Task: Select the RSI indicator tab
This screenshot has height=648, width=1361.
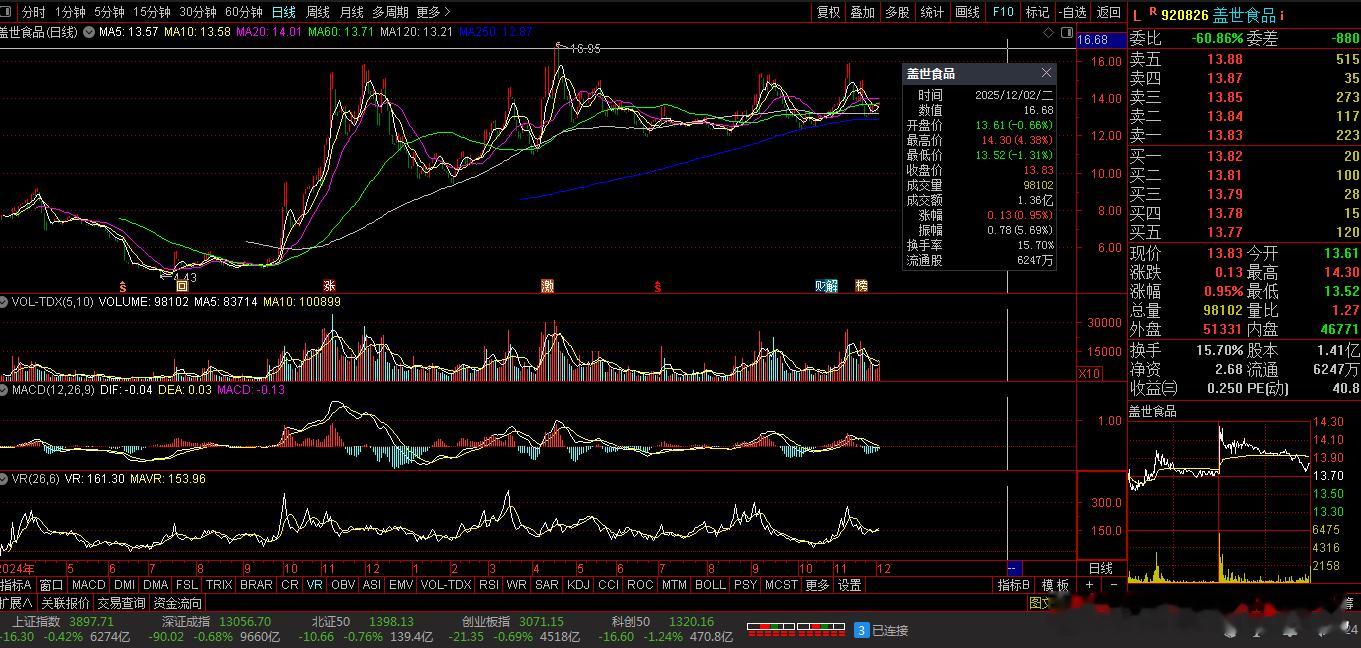Action: (x=489, y=585)
